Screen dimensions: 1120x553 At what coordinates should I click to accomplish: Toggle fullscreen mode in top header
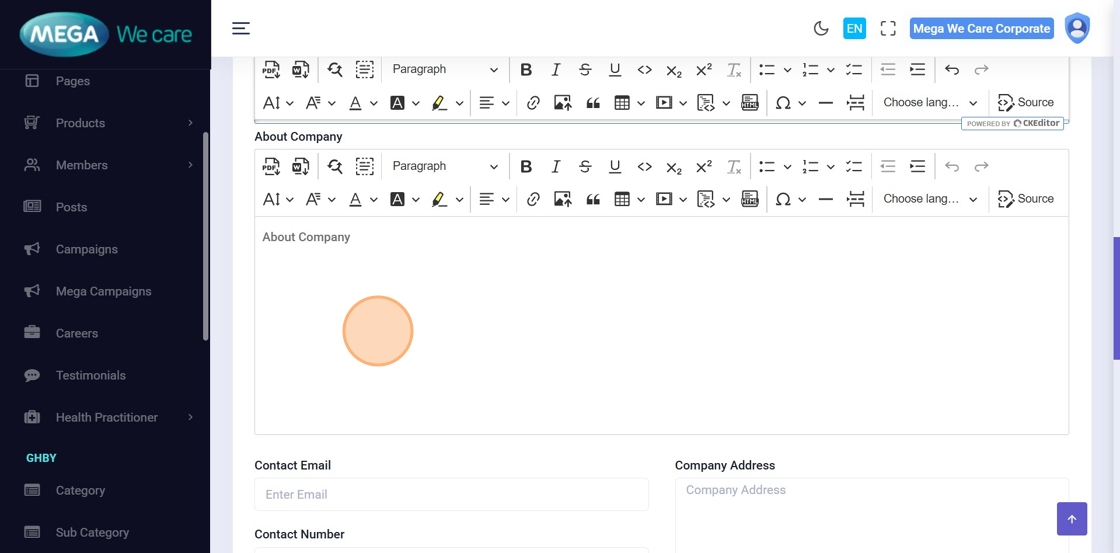(x=888, y=29)
